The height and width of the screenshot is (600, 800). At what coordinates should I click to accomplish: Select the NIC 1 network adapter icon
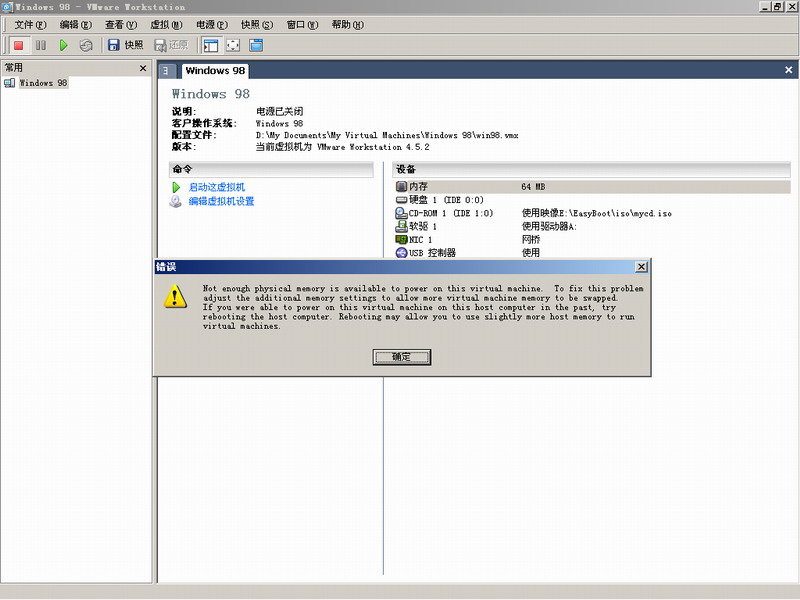[402, 239]
